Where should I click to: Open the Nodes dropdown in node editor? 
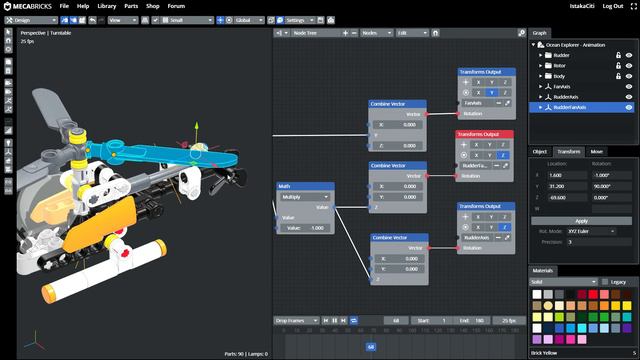[x=376, y=33]
